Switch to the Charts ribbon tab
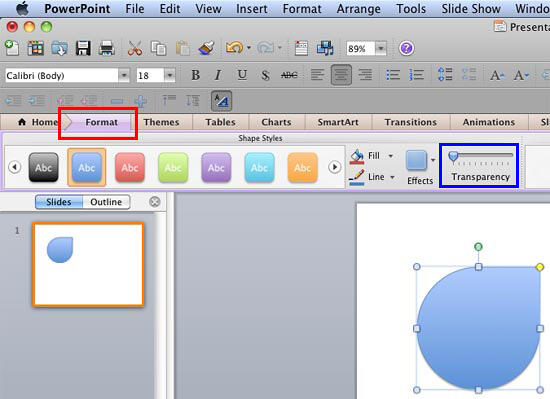550x399 pixels. tap(276, 122)
